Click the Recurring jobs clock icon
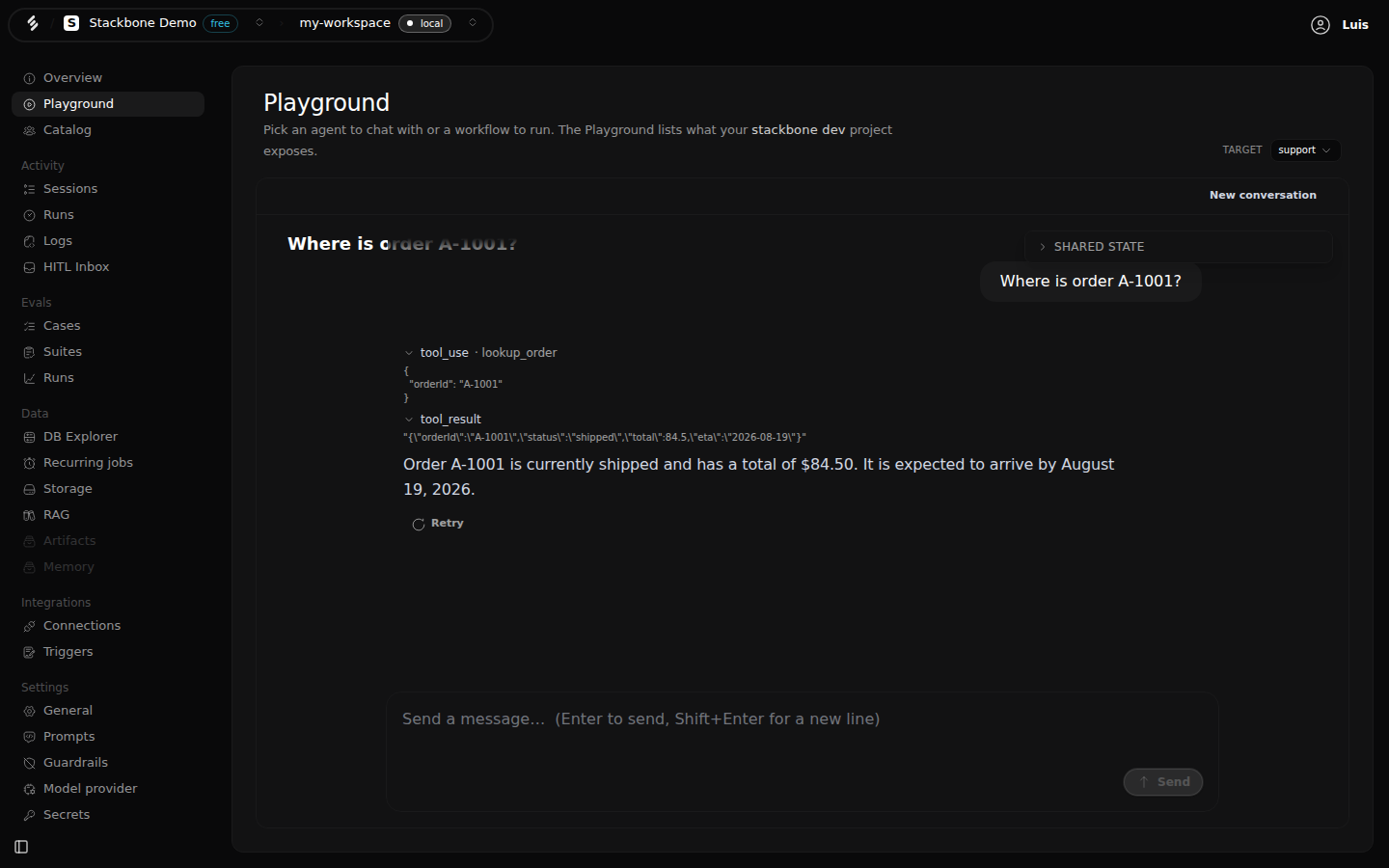The width and height of the screenshot is (1389, 868). (x=29, y=463)
